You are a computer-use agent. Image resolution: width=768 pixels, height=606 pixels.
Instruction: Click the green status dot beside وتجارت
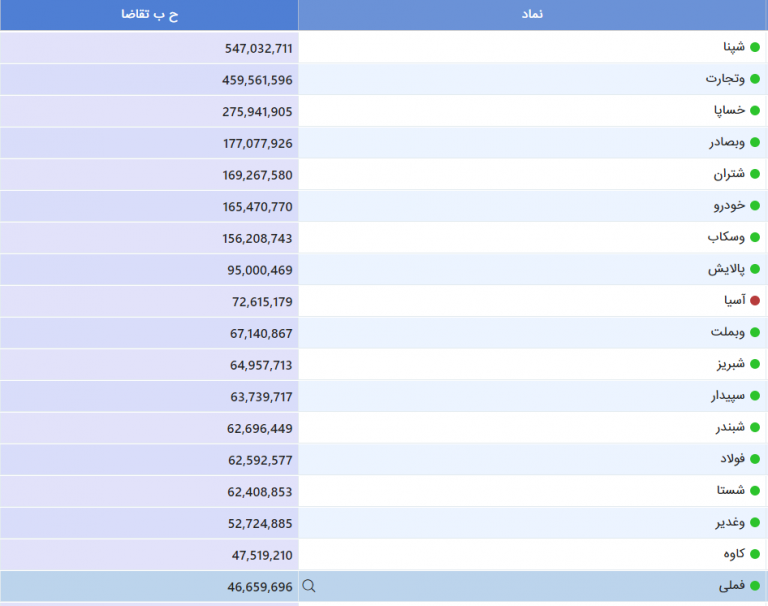point(755,79)
